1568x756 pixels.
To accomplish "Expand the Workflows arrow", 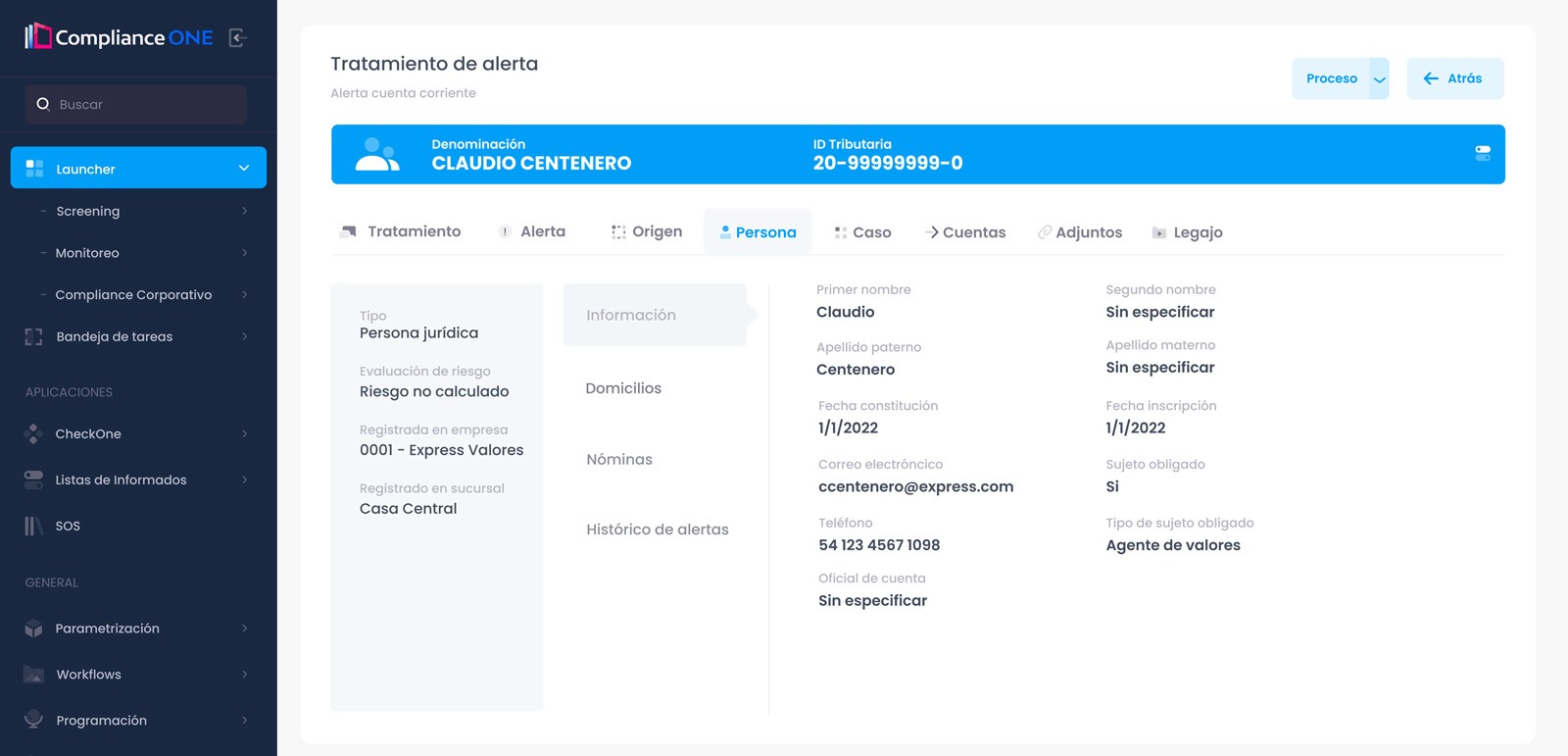I will pos(244,675).
